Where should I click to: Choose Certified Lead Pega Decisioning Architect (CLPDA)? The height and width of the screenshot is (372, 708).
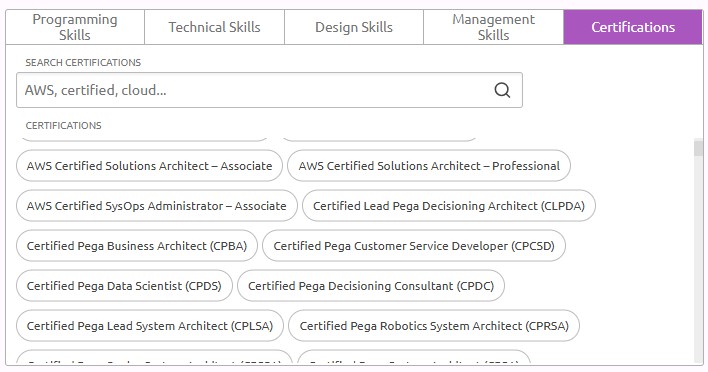tap(449, 206)
